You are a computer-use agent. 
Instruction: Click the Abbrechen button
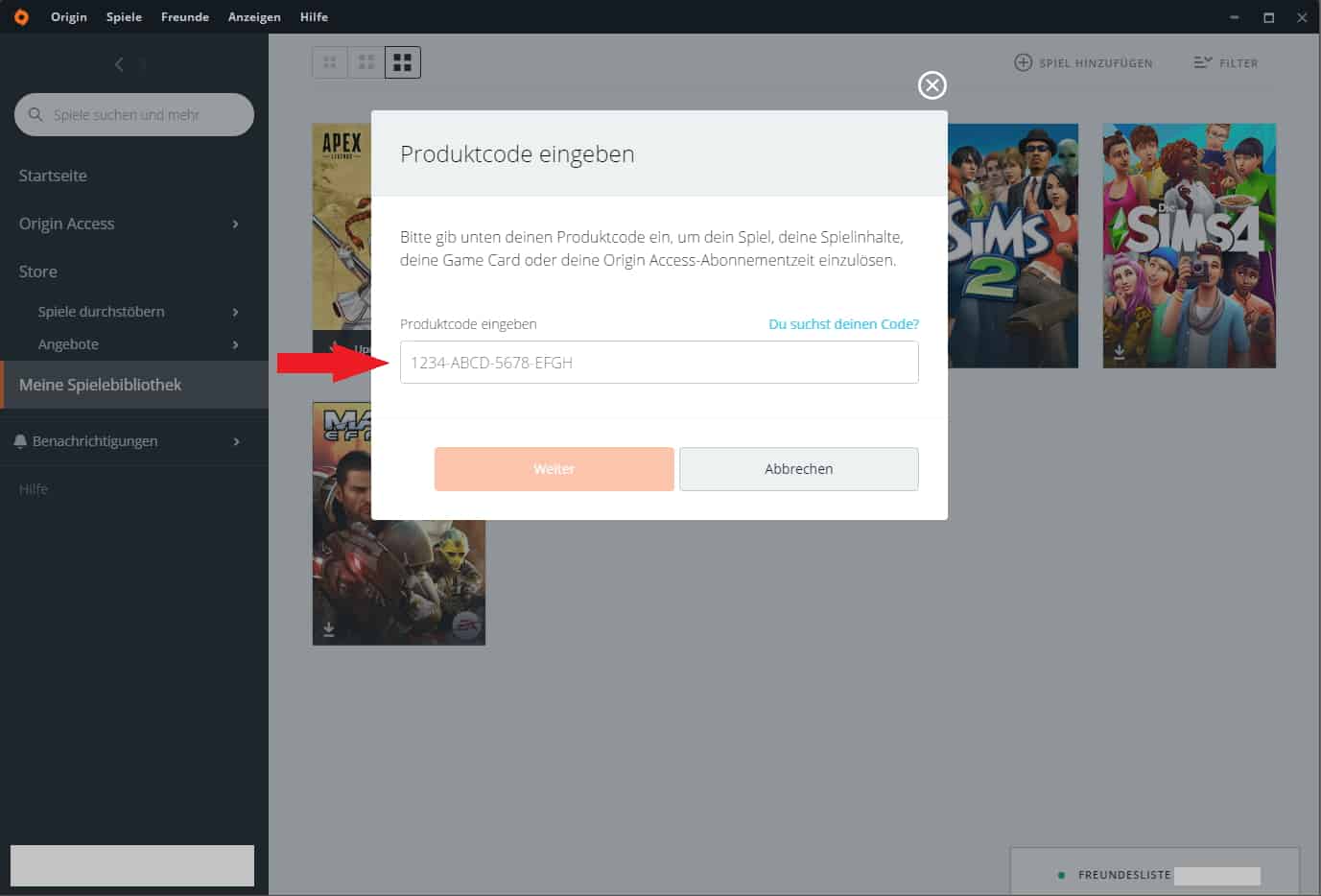[799, 469]
